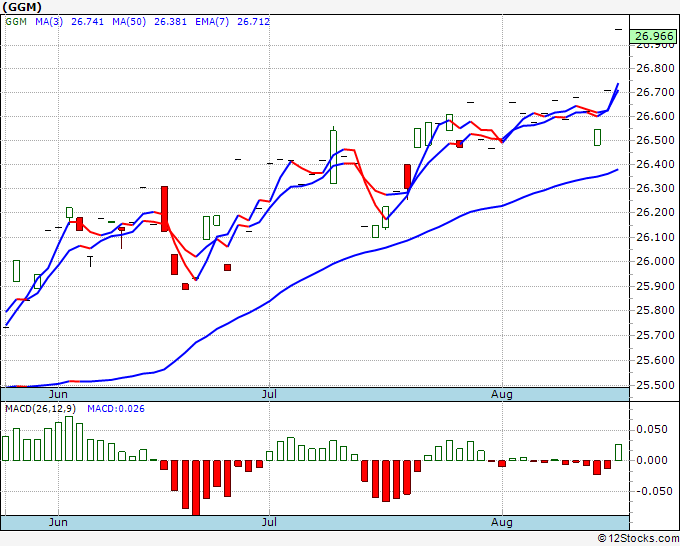Click the 26.500 price axis label
The image size is (680, 546).
tap(655, 140)
